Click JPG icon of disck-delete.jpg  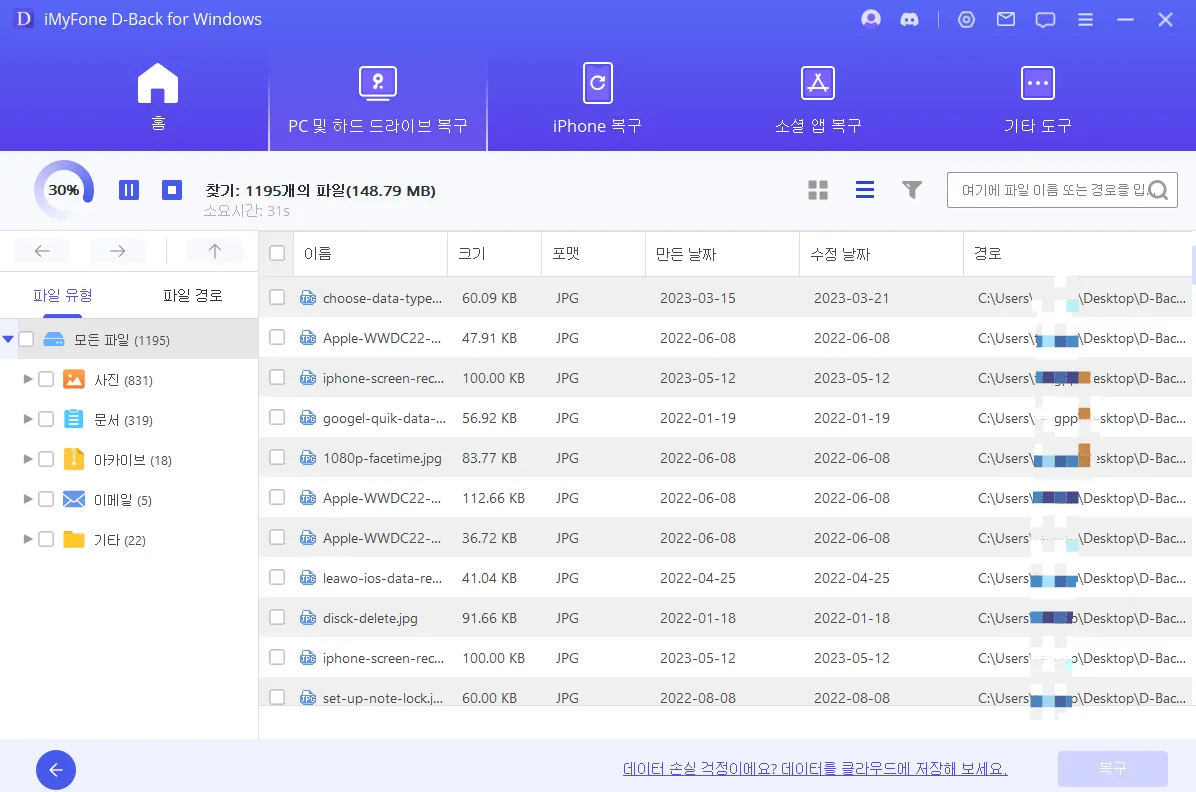click(307, 617)
